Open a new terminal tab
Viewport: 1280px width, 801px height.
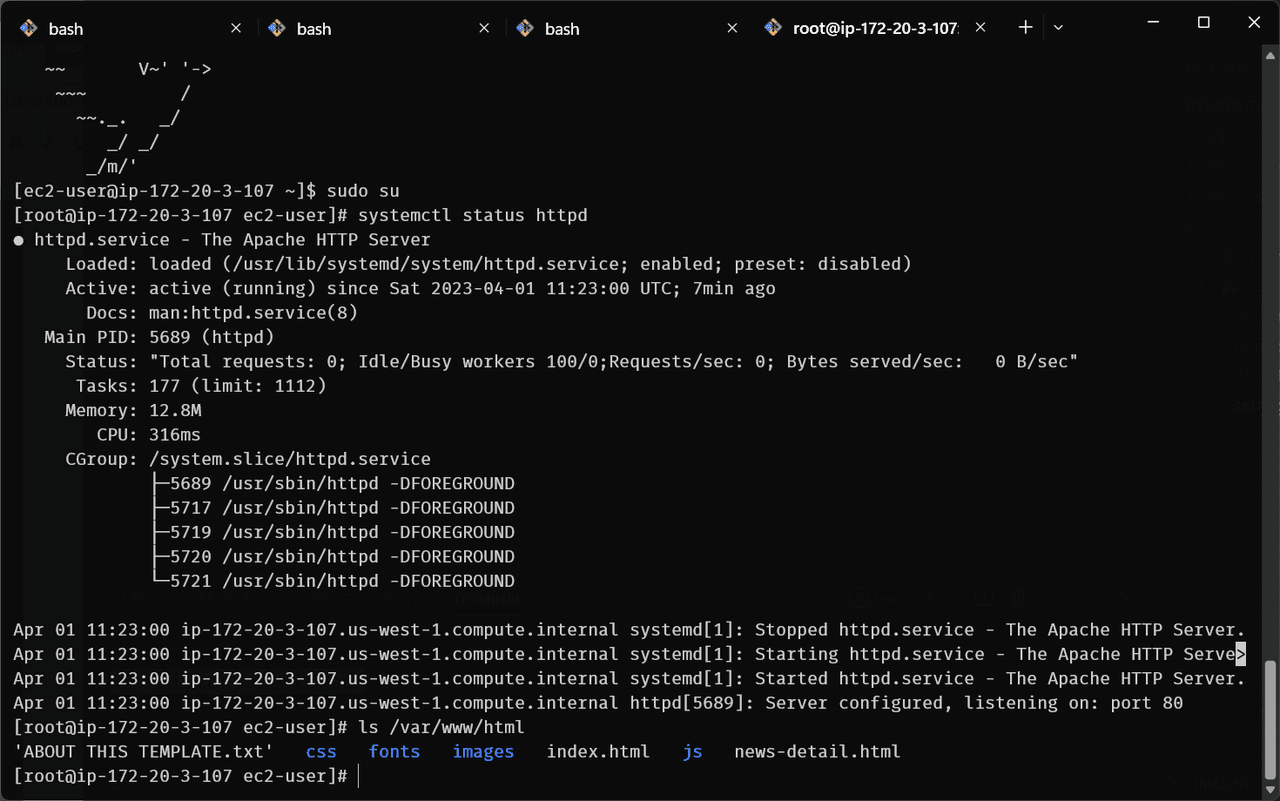click(1025, 28)
